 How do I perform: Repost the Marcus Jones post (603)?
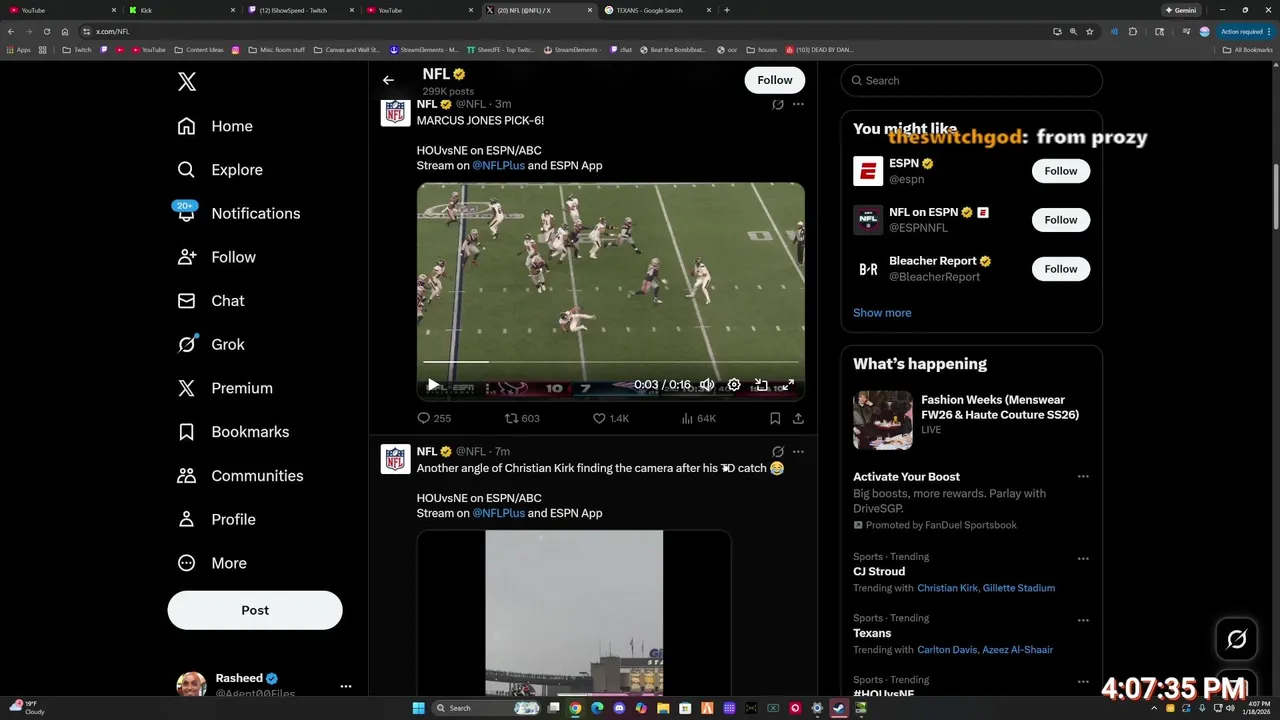[x=522, y=418]
